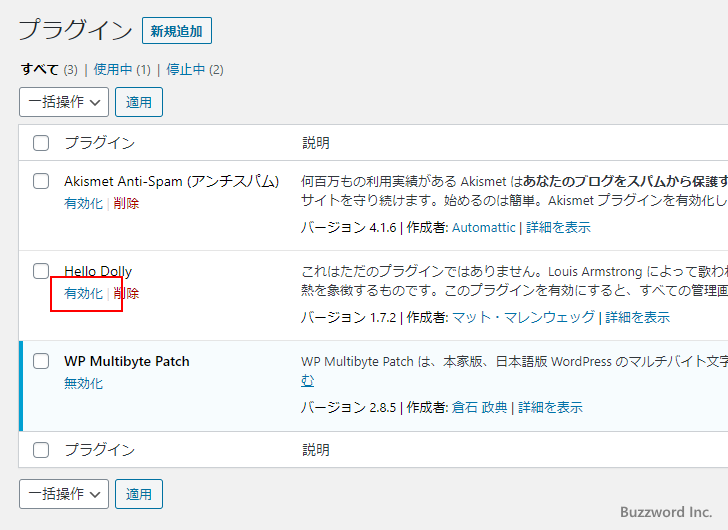Check the WP Multibyte Patch checkbox

[41, 361]
